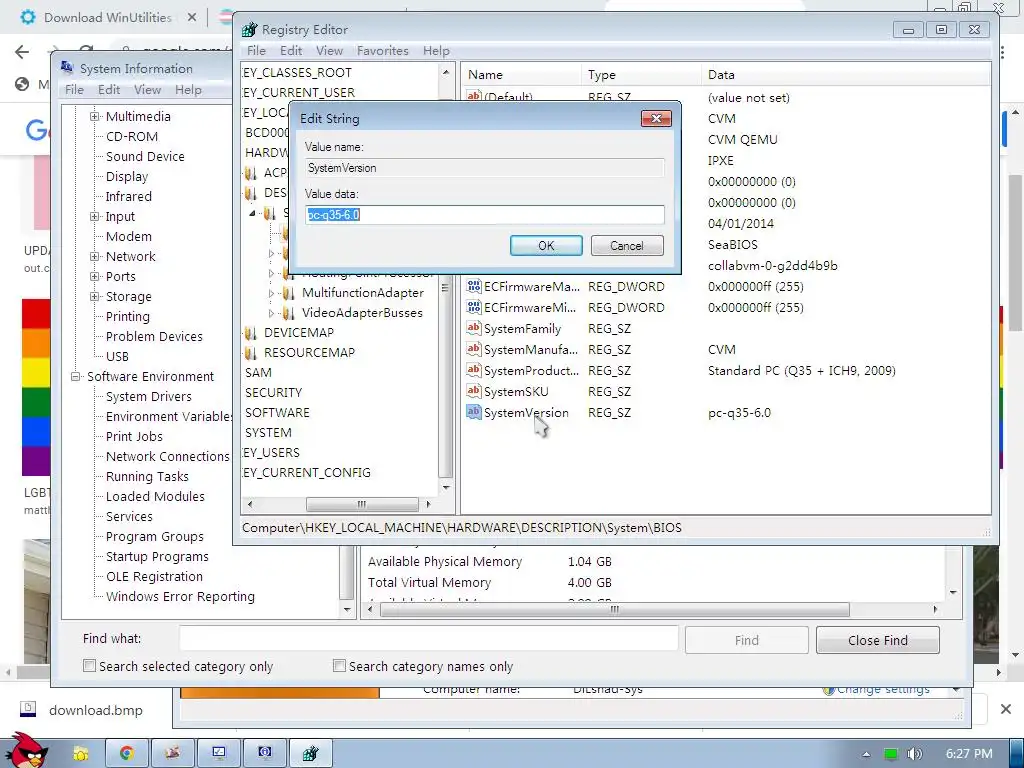Open the Registry Editor Edit menu
Viewport: 1024px width, 768px height.
click(291, 50)
